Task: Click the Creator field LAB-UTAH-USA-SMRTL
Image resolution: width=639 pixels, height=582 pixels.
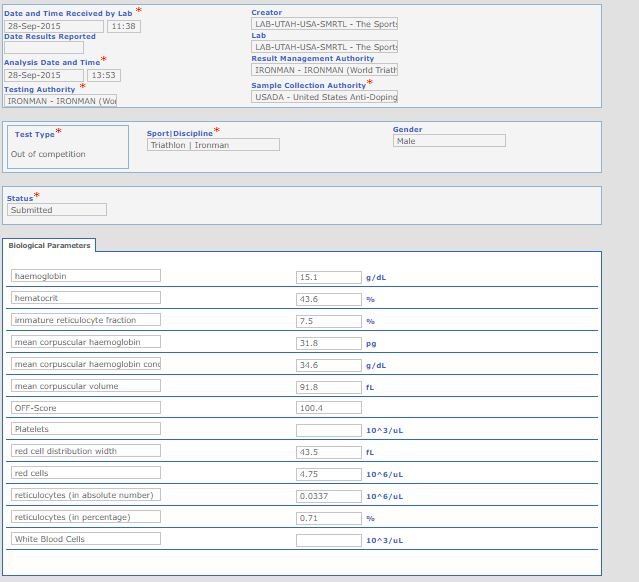Action: [x=324, y=24]
